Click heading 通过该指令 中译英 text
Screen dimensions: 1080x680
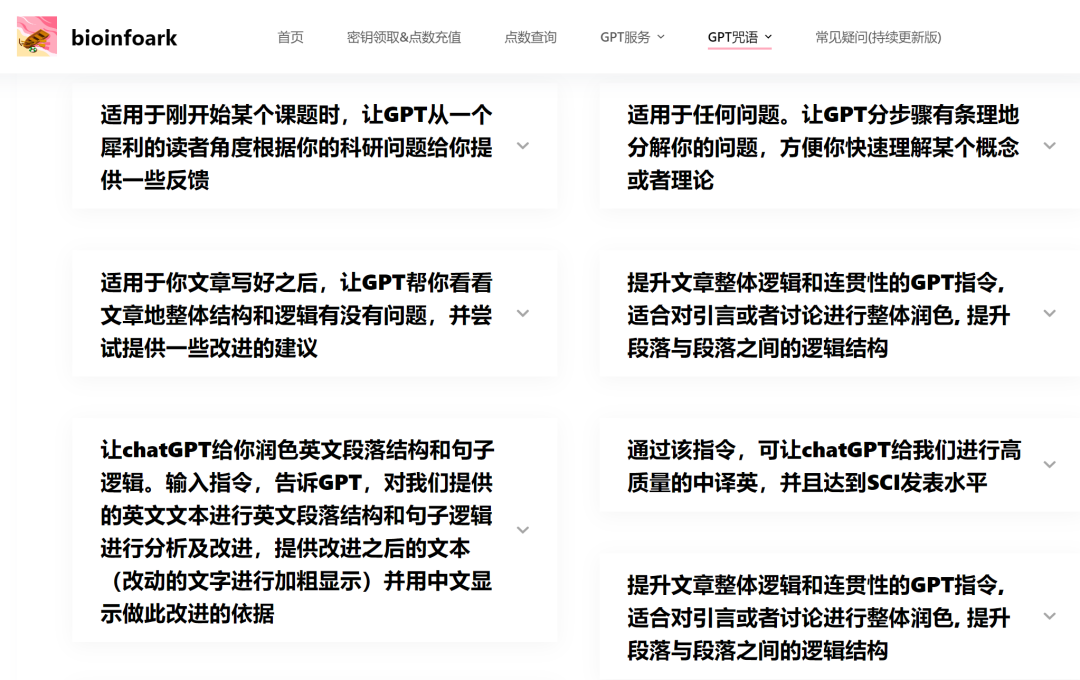coord(824,466)
